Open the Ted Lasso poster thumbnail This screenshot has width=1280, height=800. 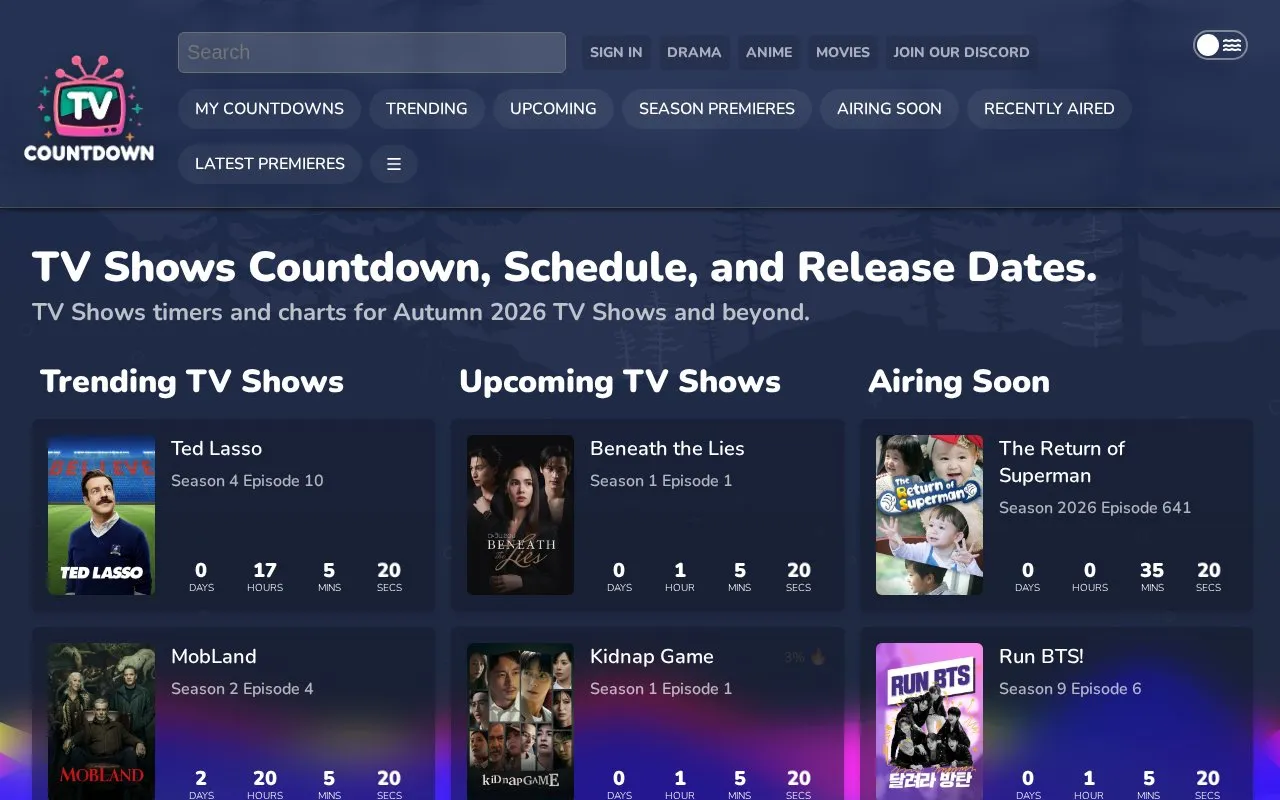(101, 515)
